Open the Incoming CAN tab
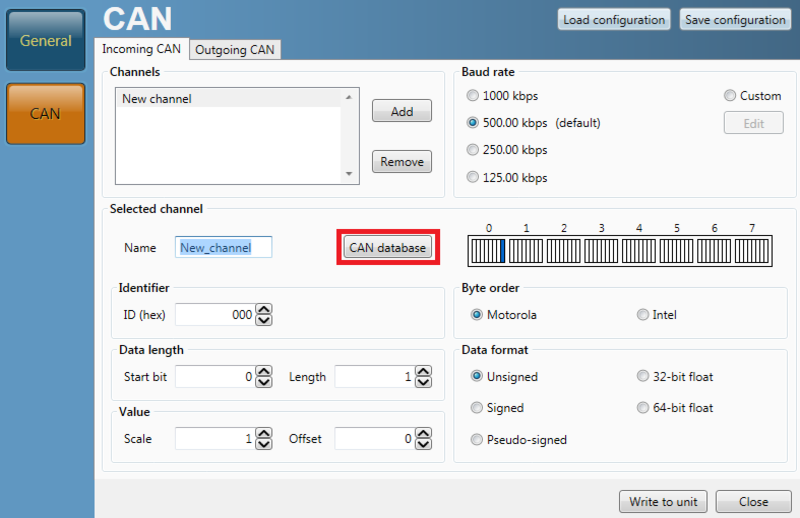Viewport: 800px width, 518px height. tap(141, 49)
